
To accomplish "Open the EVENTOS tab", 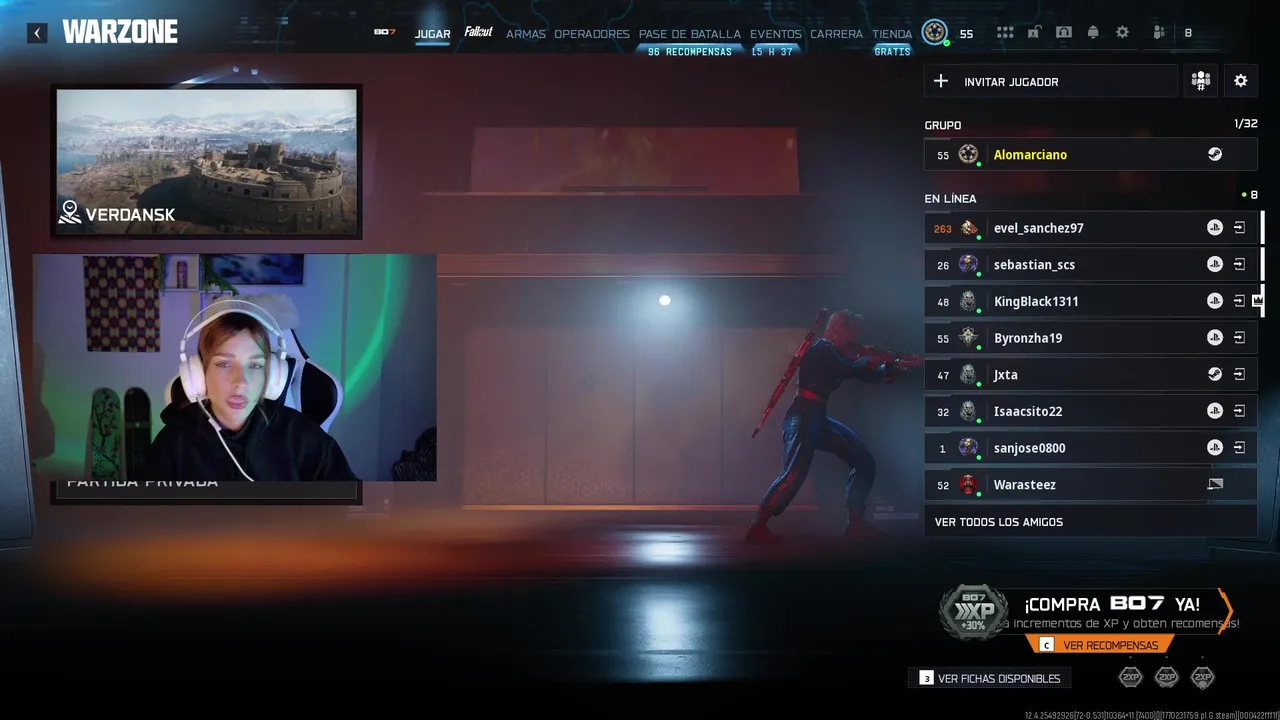I will pos(776,34).
